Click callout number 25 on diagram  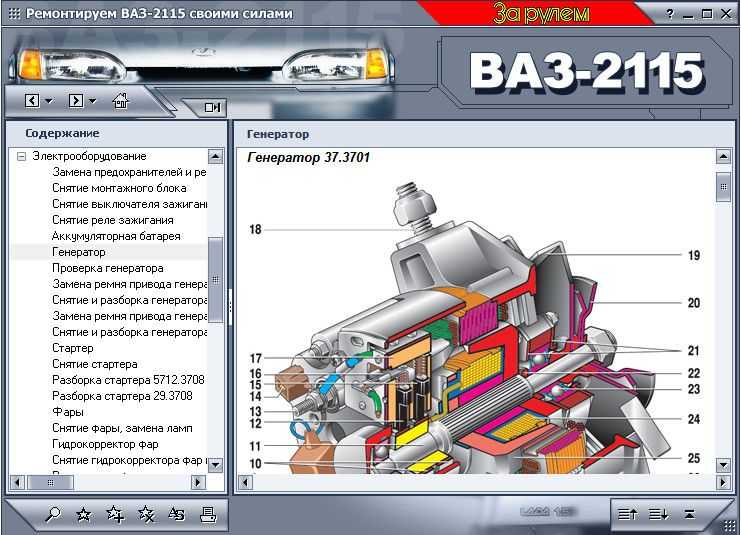click(x=693, y=458)
